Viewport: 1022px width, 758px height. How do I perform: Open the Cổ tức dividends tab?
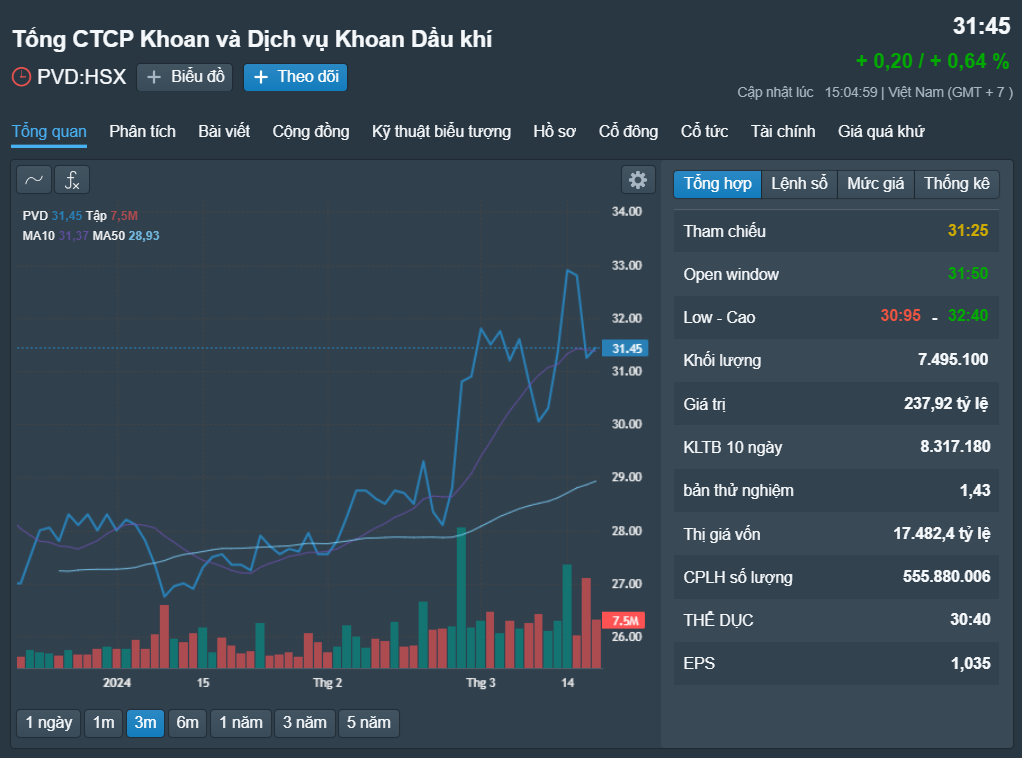(x=704, y=132)
